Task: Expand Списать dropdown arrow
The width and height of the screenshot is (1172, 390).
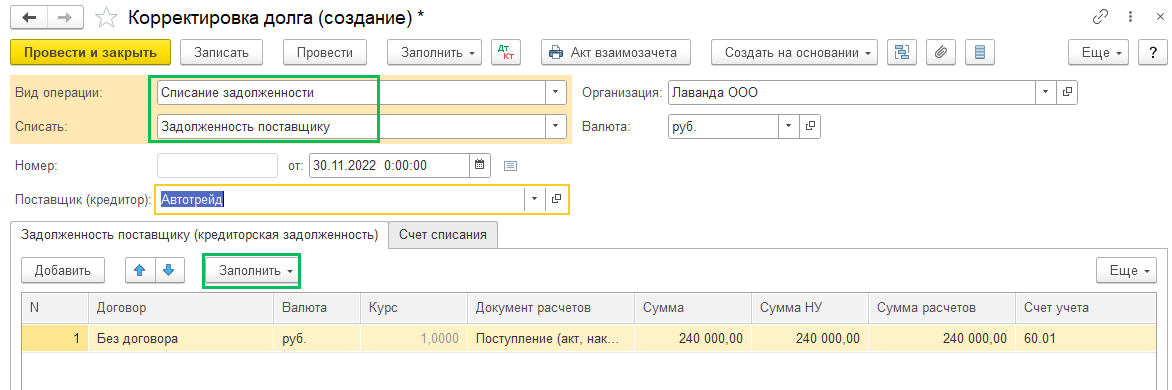Action: point(555,126)
